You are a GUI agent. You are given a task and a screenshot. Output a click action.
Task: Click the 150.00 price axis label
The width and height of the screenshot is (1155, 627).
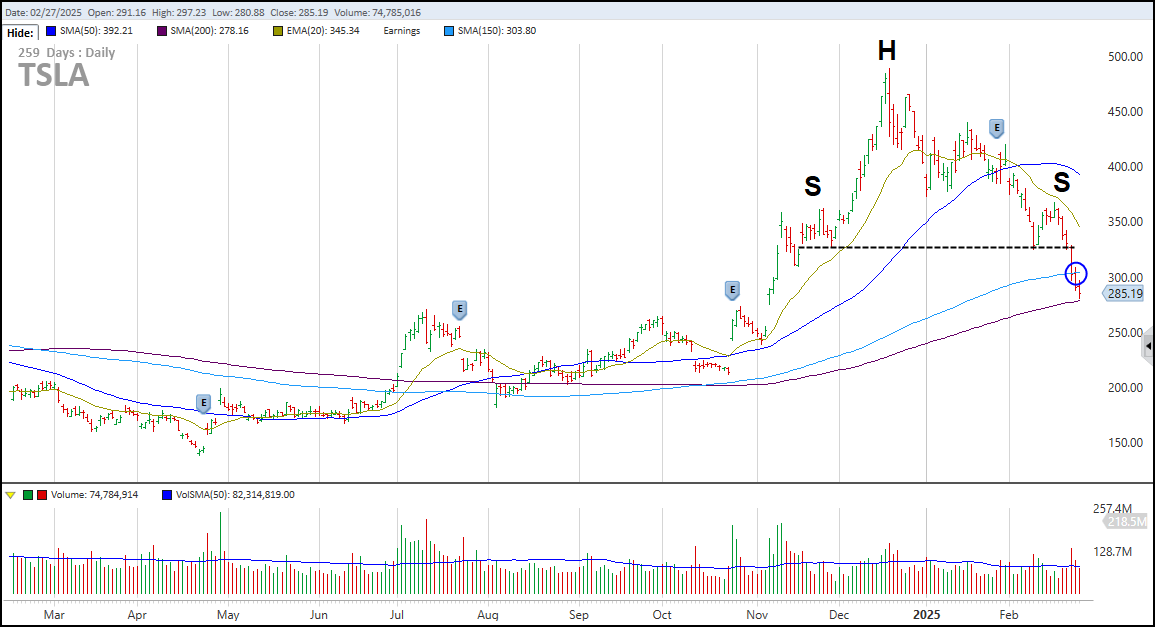[x=1126, y=443]
